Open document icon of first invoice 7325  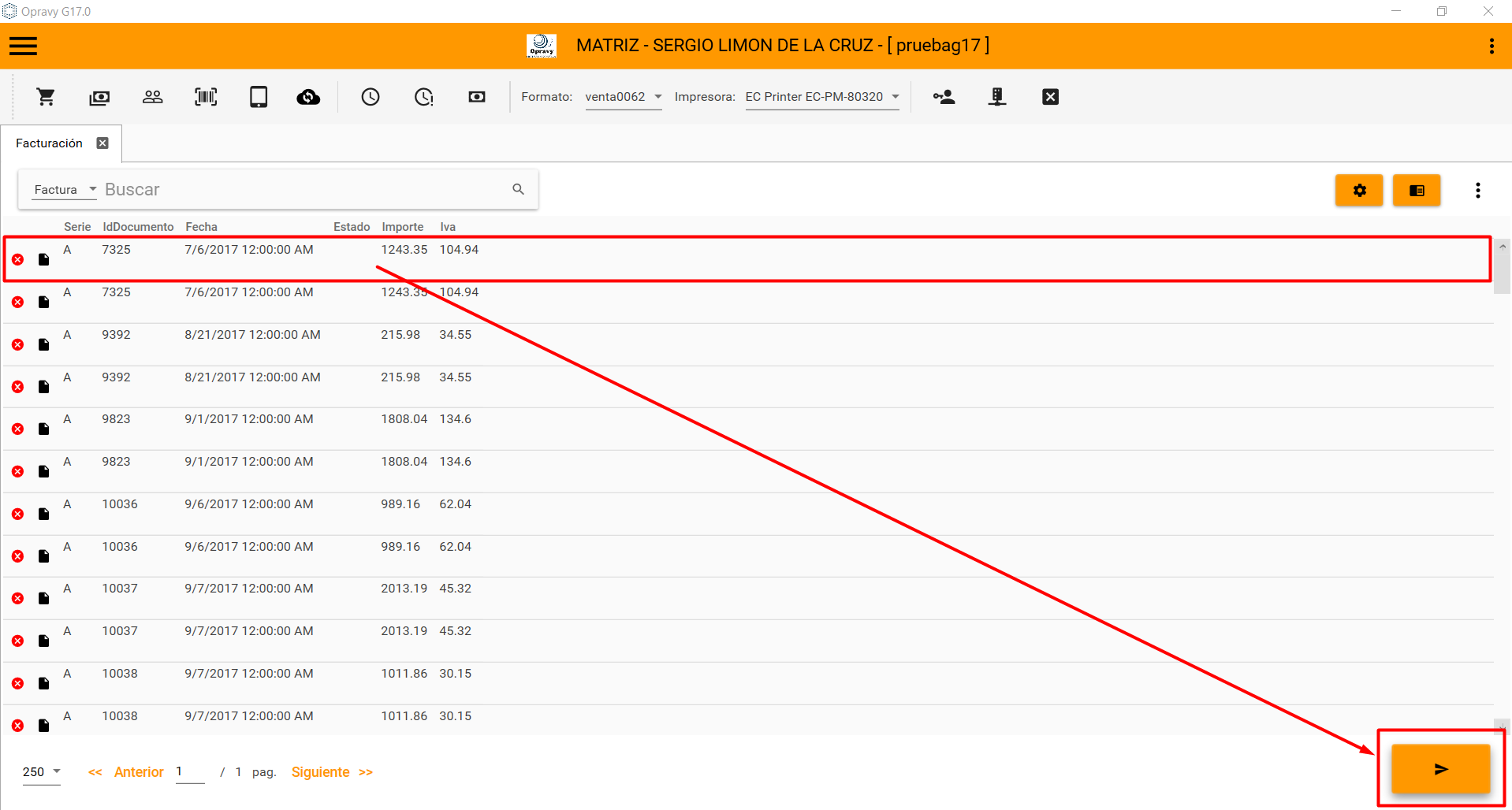click(44, 259)
